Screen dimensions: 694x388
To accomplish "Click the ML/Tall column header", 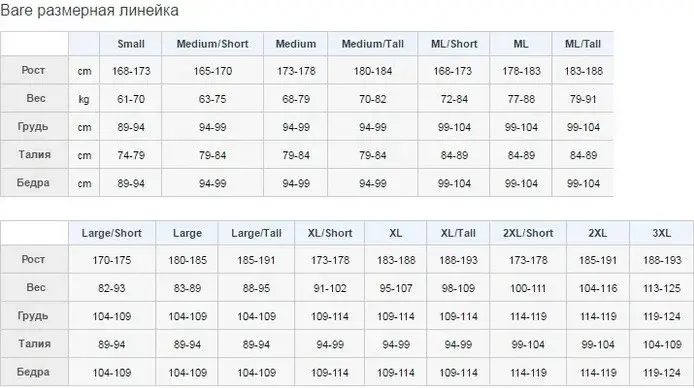I will point(582,44).
